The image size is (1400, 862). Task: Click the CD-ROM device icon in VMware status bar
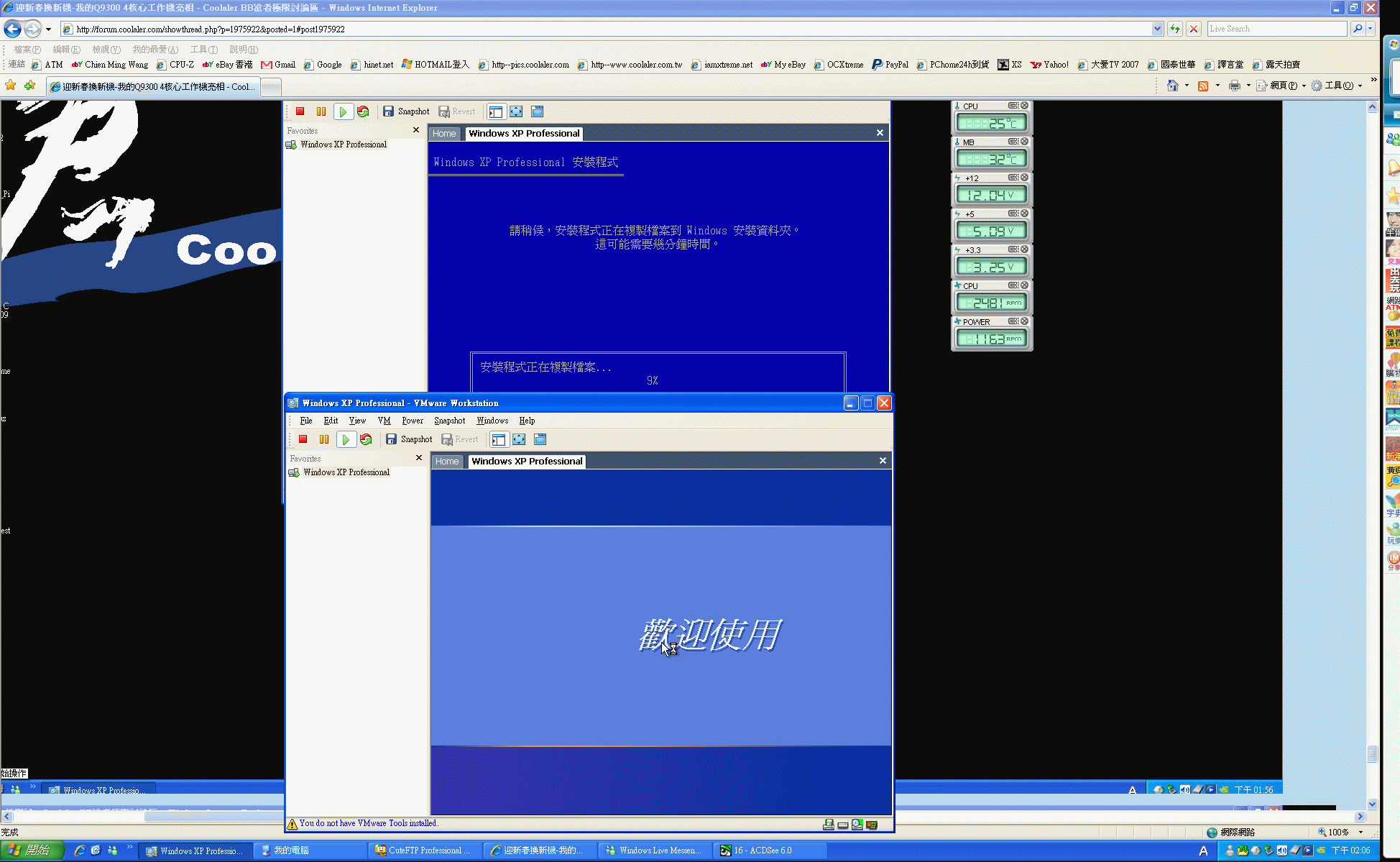(857, 825)
